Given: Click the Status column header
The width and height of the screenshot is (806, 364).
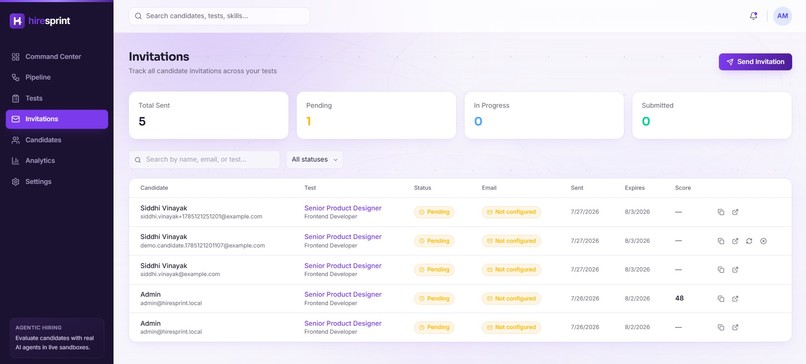Looking at the screenshot, I should click(x=423, y=188).
